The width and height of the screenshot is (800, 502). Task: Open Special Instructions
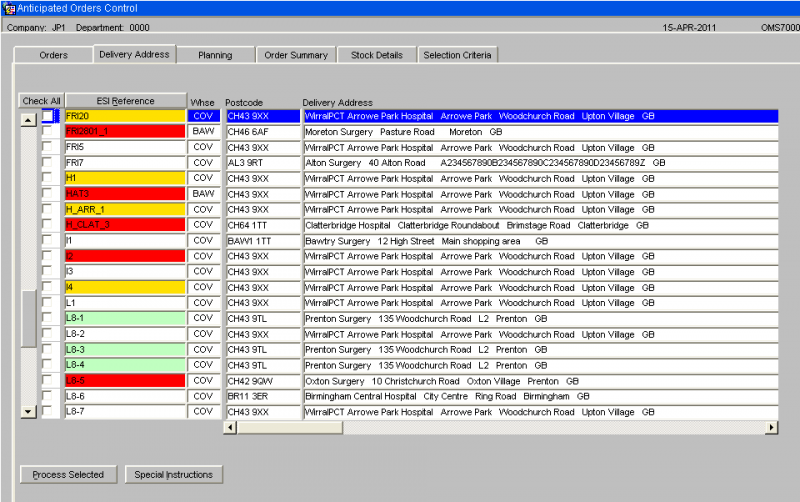(x=173, y=474)
